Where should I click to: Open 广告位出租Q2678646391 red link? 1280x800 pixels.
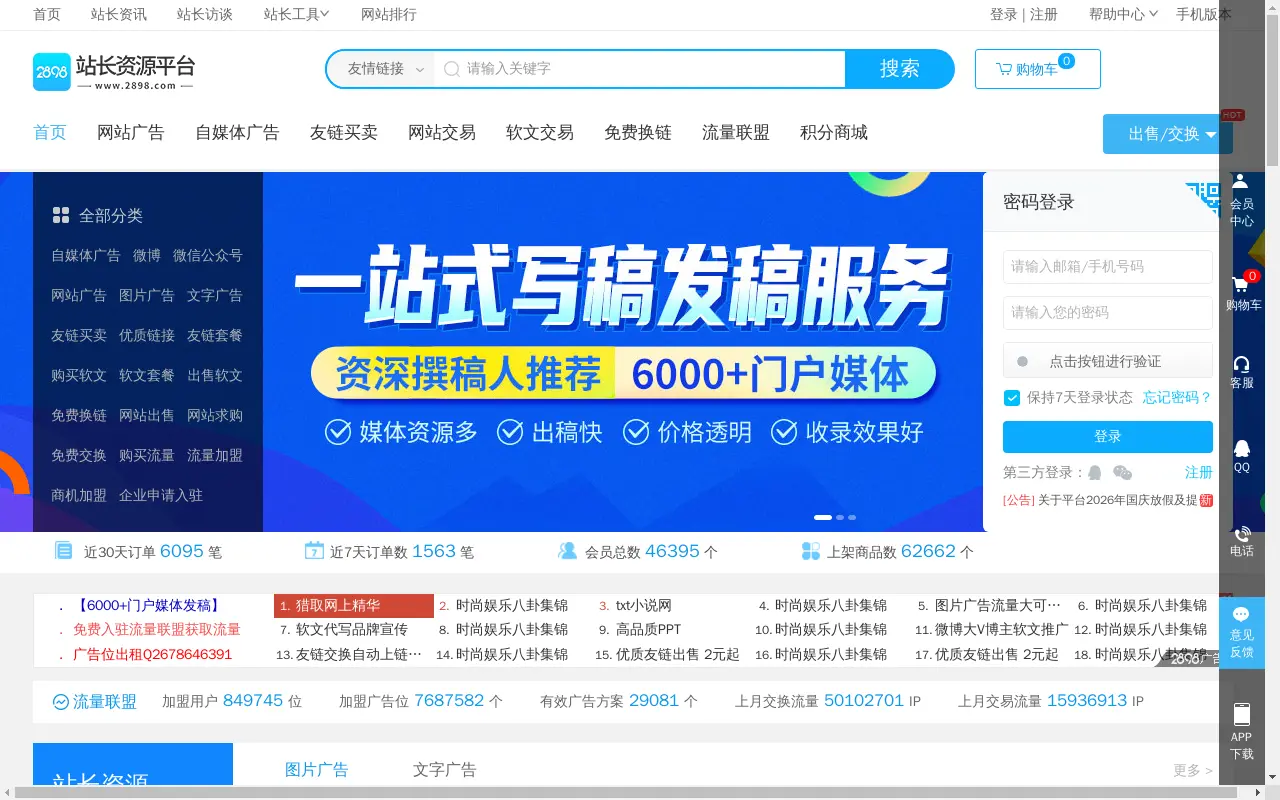[152, 655]
